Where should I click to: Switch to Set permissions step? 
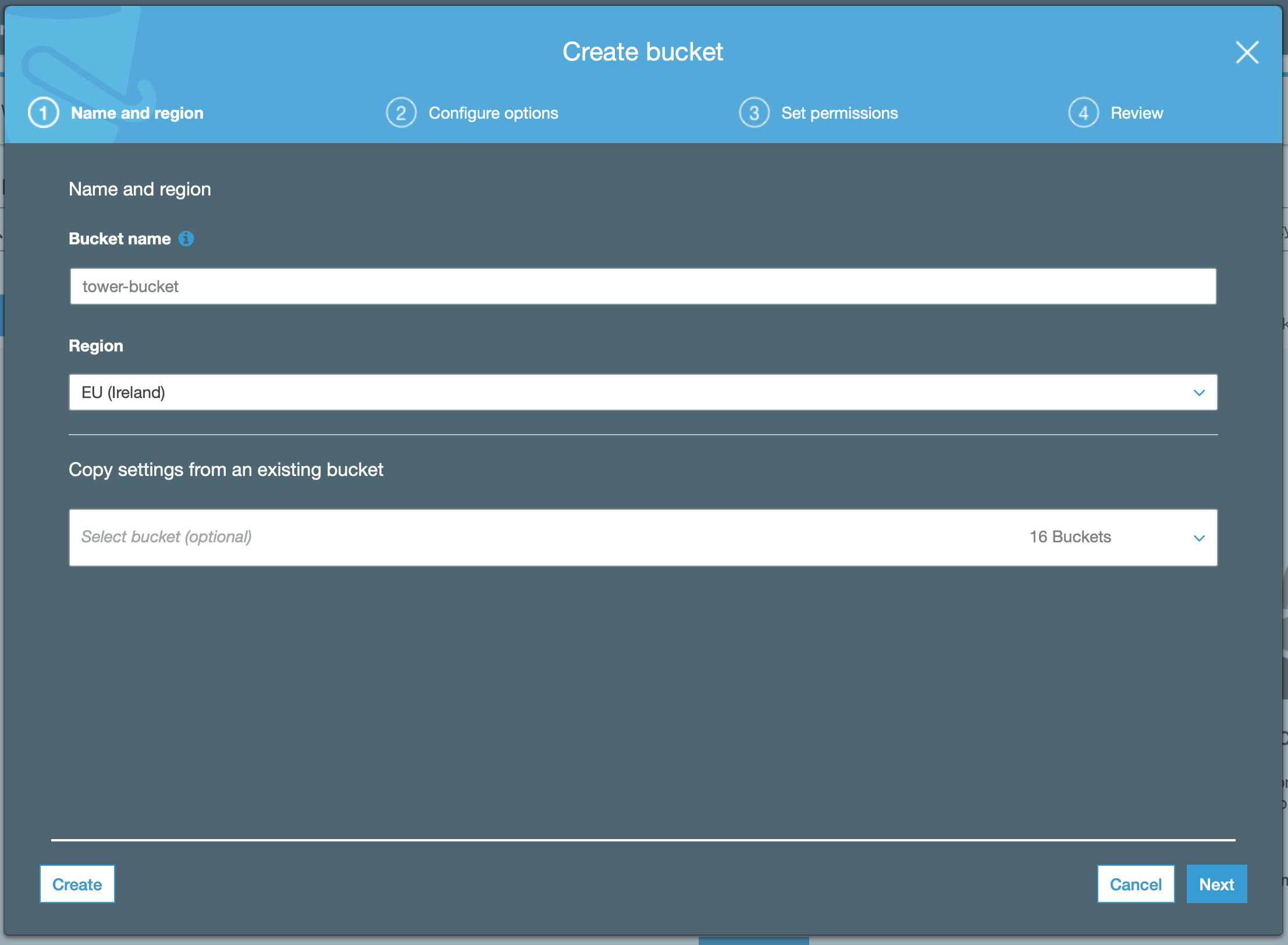[x=839, y=113]
